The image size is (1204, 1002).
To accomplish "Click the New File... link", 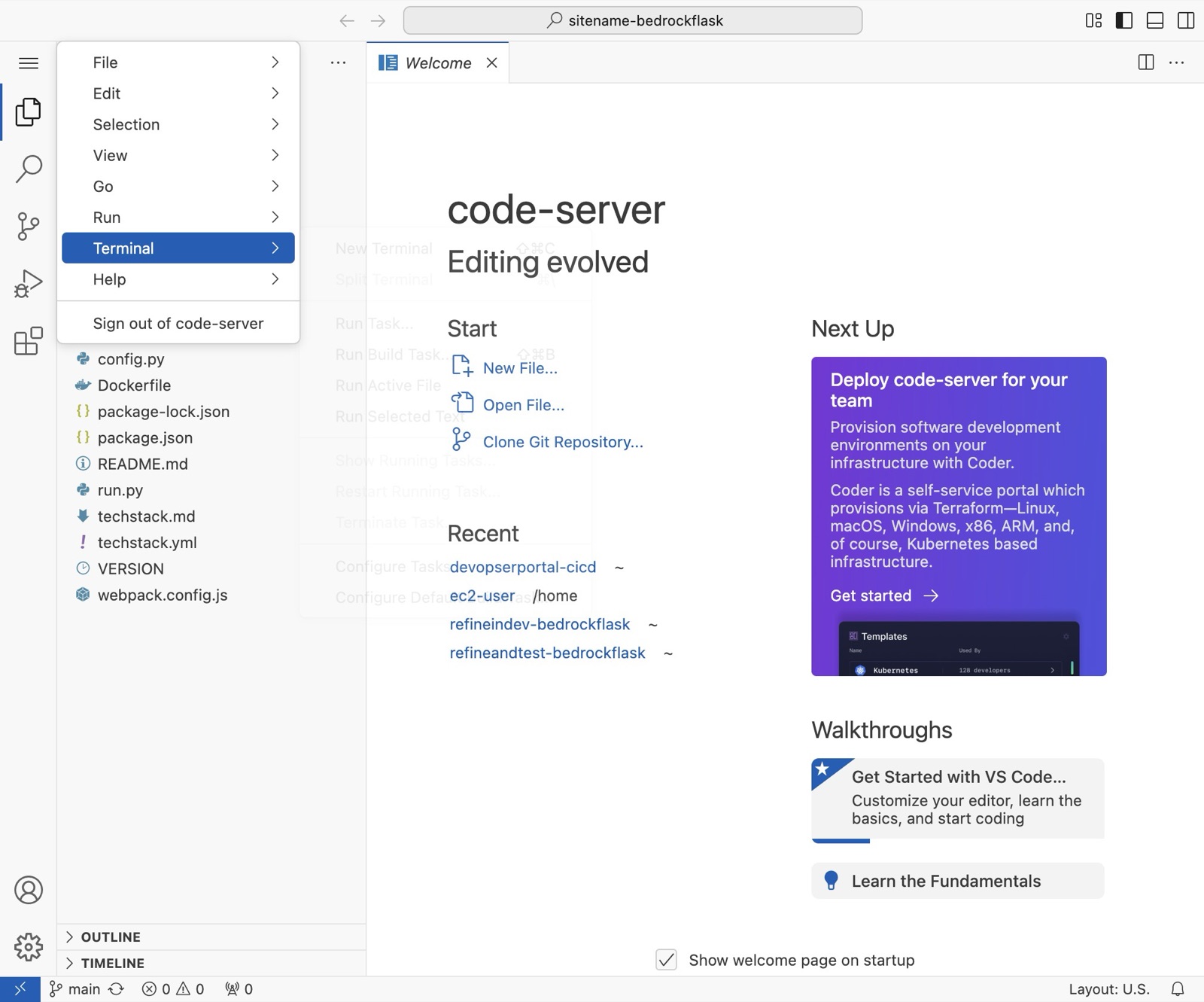I will pyautogui.click(x=504, y=368).
